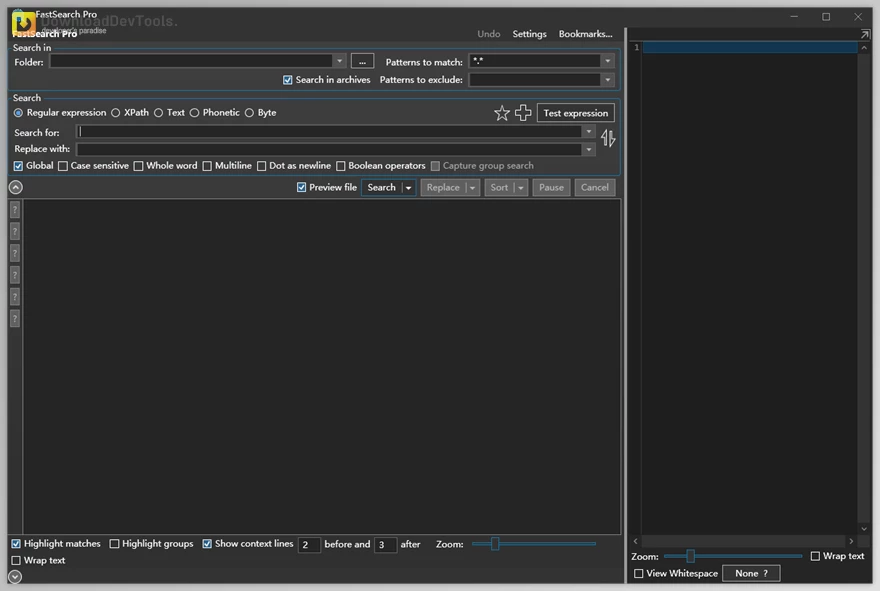
Task: Click the star icon to favorite the expression
Action: pyautogui.click(x=502, y=113)
